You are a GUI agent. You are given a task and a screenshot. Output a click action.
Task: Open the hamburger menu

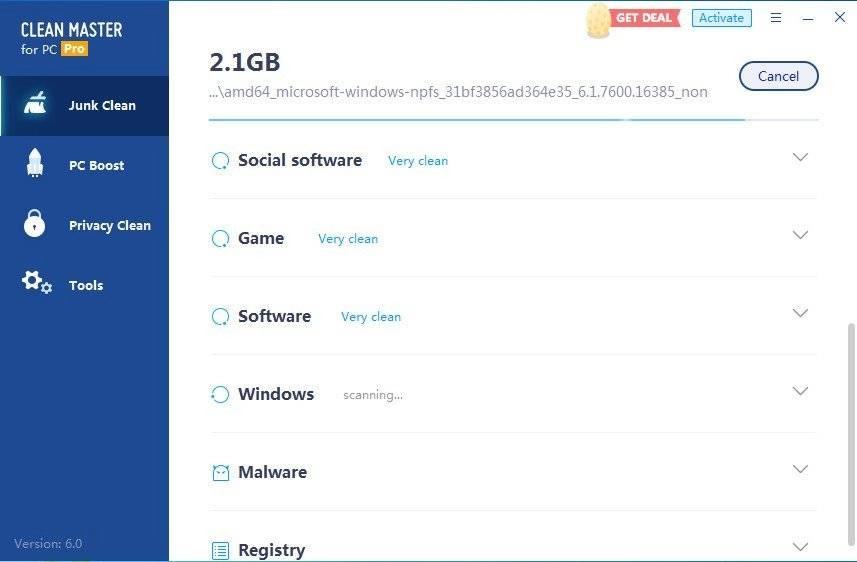click(x=776, y=18)
